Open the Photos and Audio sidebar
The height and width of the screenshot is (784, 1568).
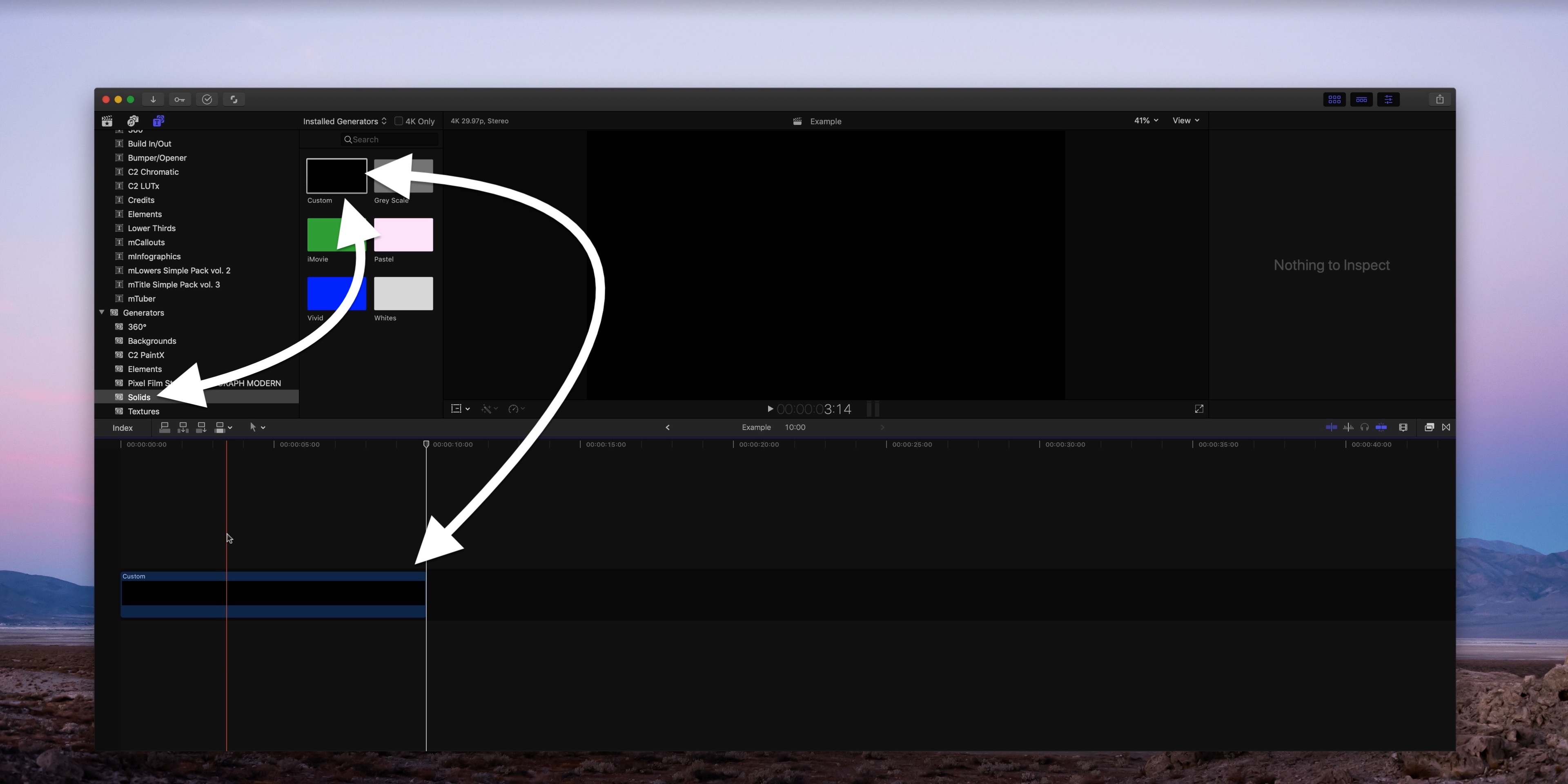coord(133,121)
